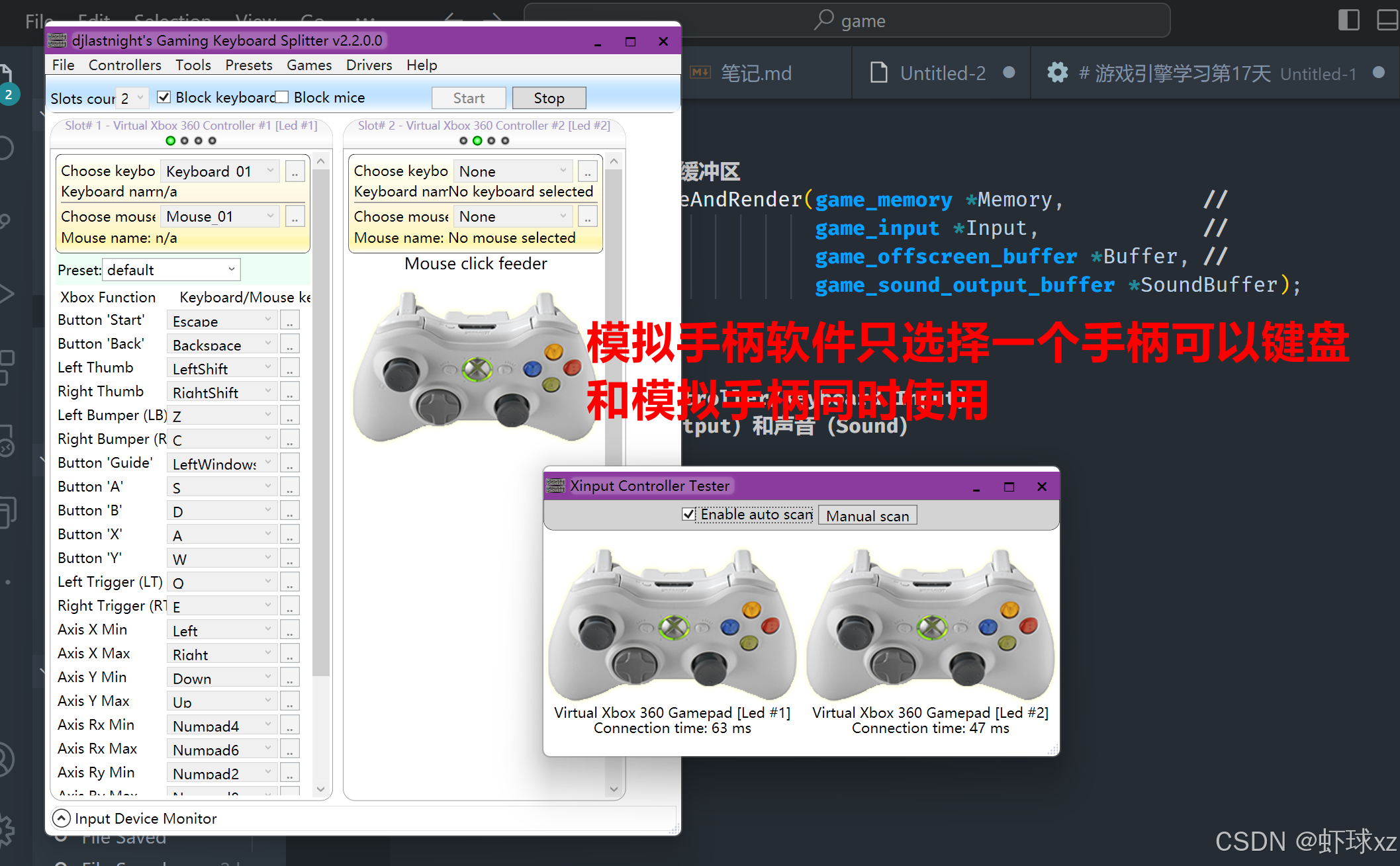The width and height of the screenshot is (1400, 866).
Task: Click the slot 1 scrollbar up arrow
Action: click(x=320, y=161)
